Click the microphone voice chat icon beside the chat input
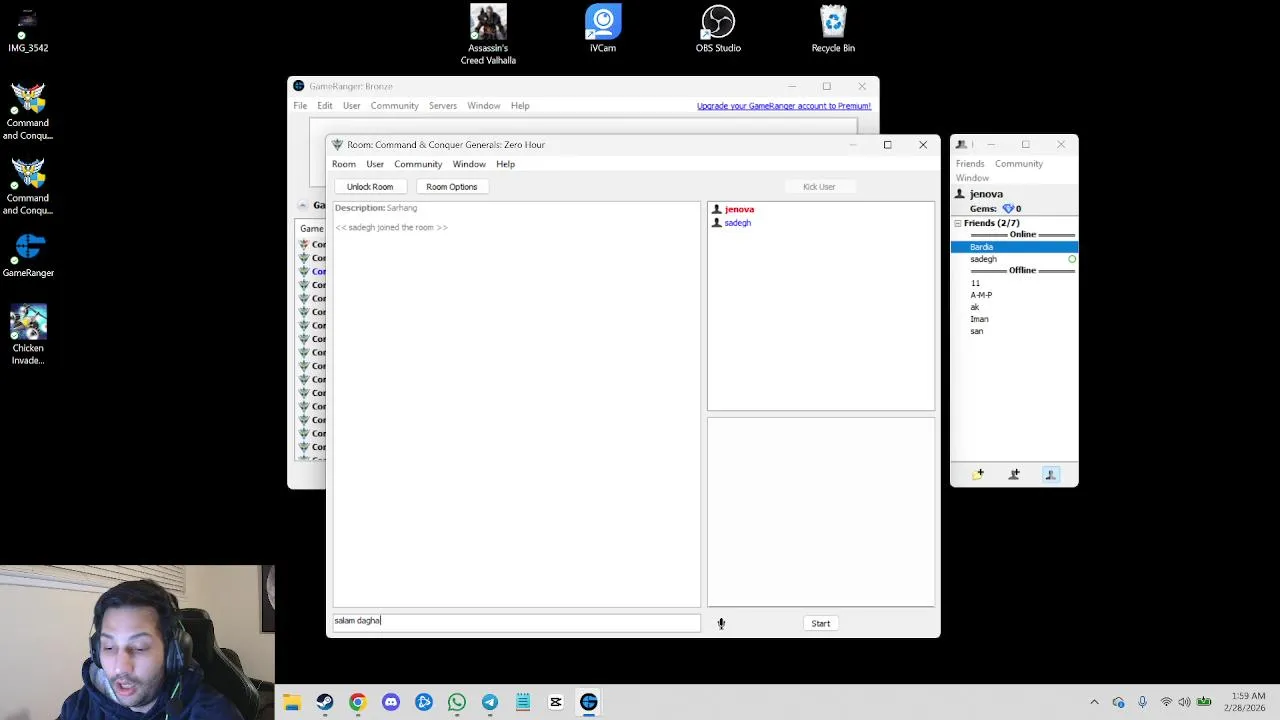The image size is (1280, 720). pyautogui.click(x=721, y=623)
